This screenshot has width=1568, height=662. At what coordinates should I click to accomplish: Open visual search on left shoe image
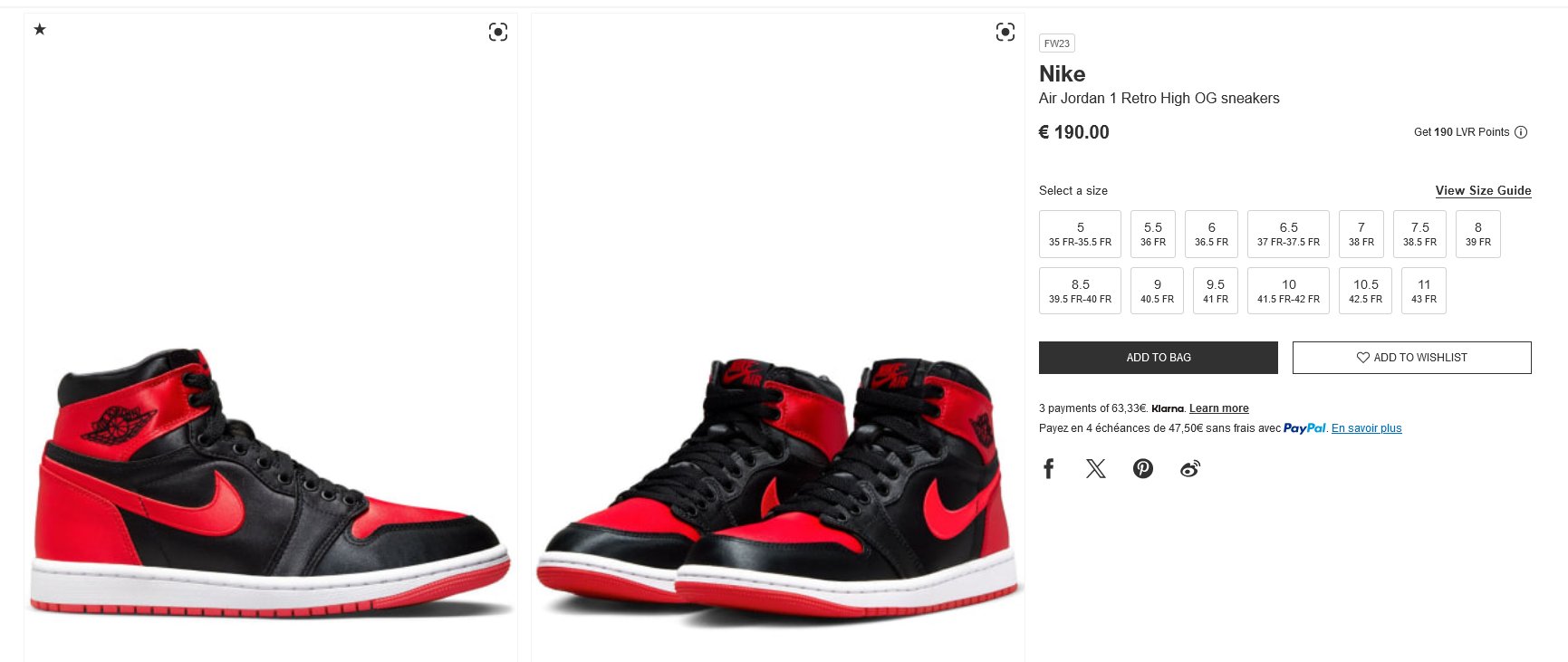click(x=498, y=32)
